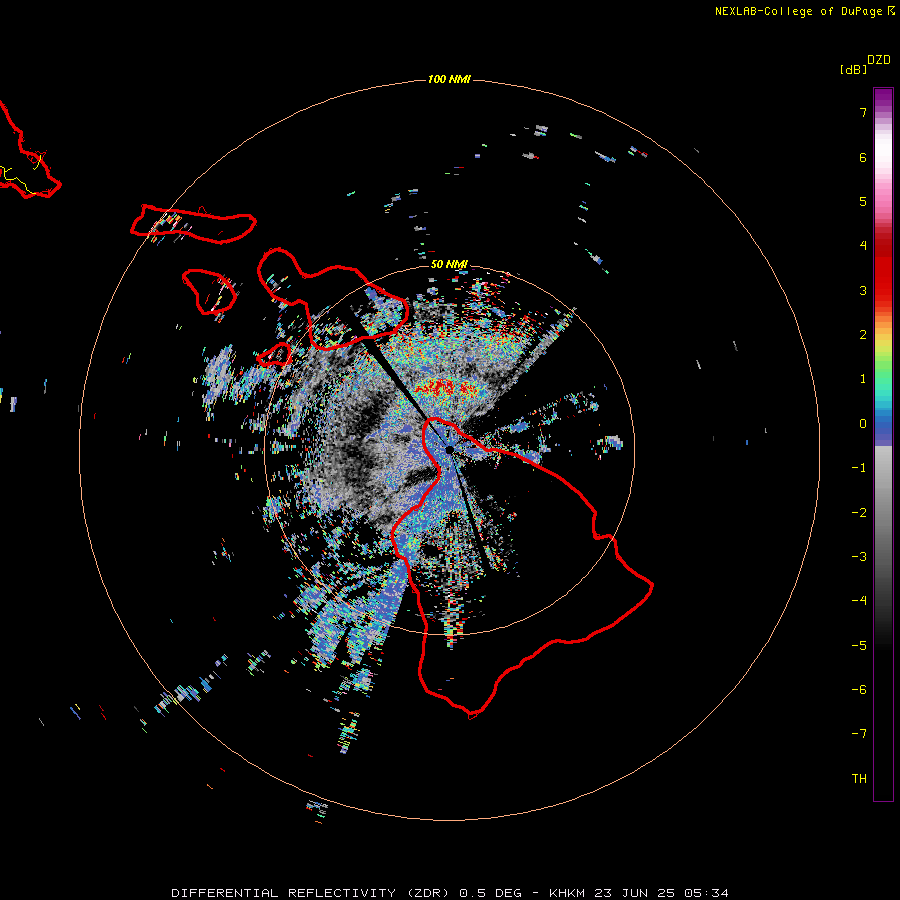900x900 pixels.
Task: Select the 7 value on color scale
Action: tap(863, 112)
